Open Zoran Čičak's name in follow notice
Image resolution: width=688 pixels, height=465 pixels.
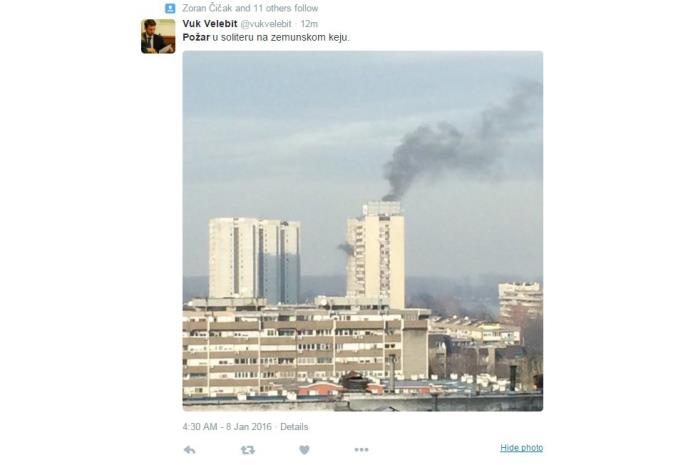coord(207,8)
